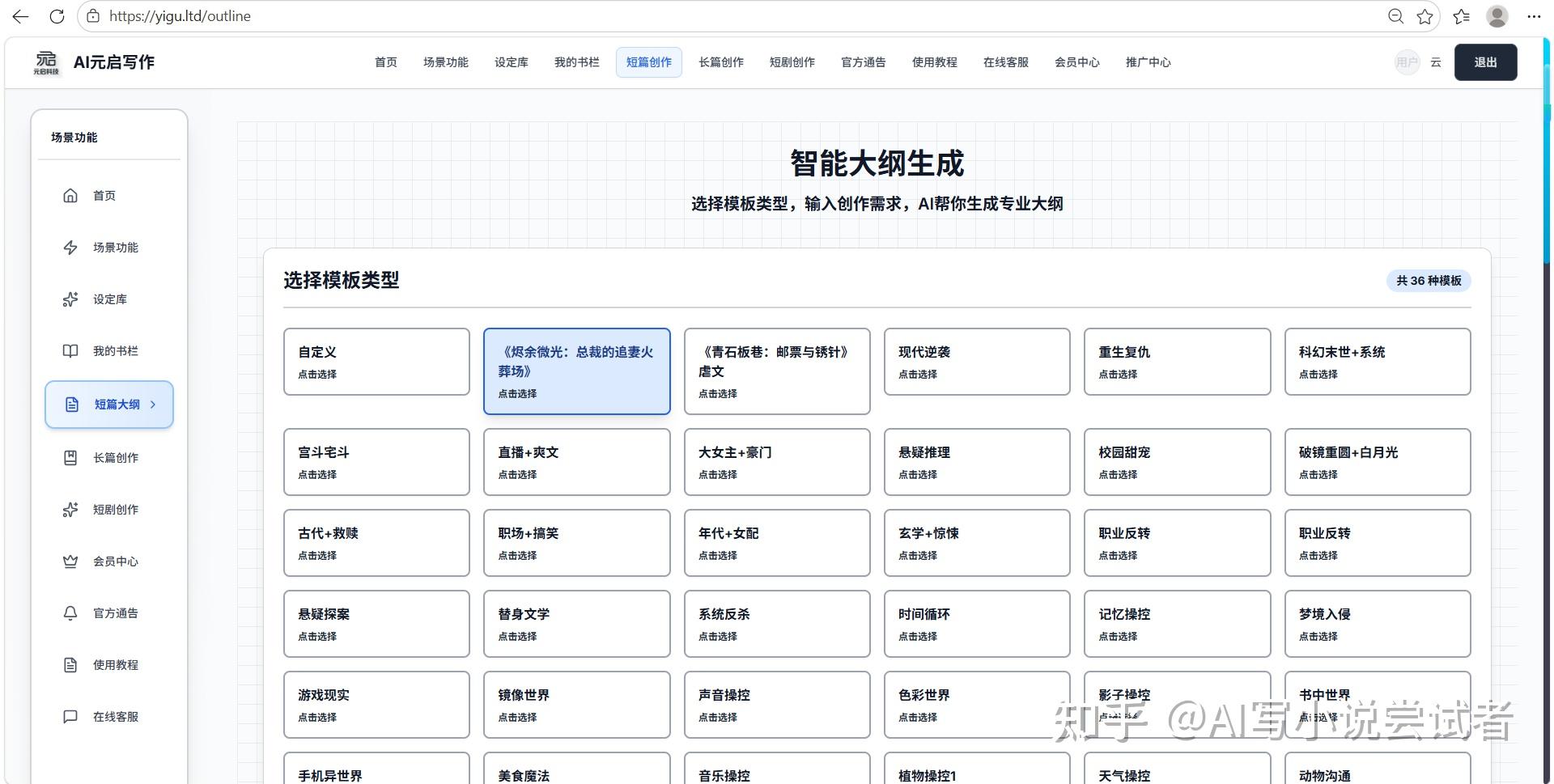The image size is (1554, 784).
Task: Click the document icon beside 短篇大纲
Action: [72, 405]
